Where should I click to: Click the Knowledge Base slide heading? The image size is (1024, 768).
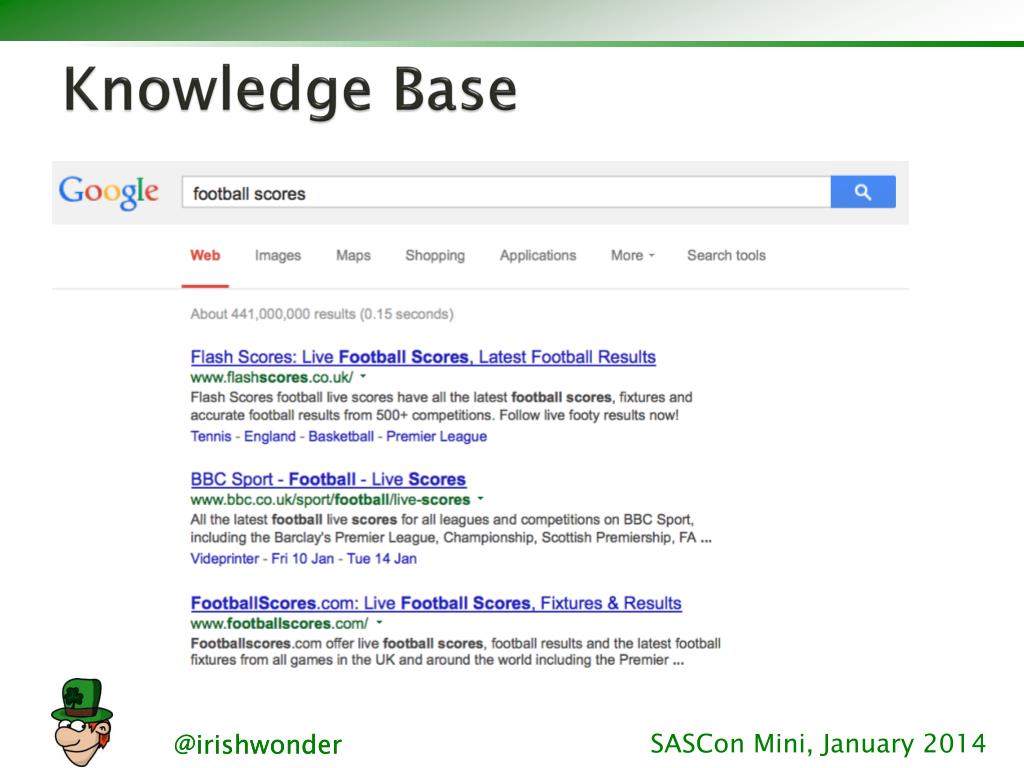(x=291, y=90)
